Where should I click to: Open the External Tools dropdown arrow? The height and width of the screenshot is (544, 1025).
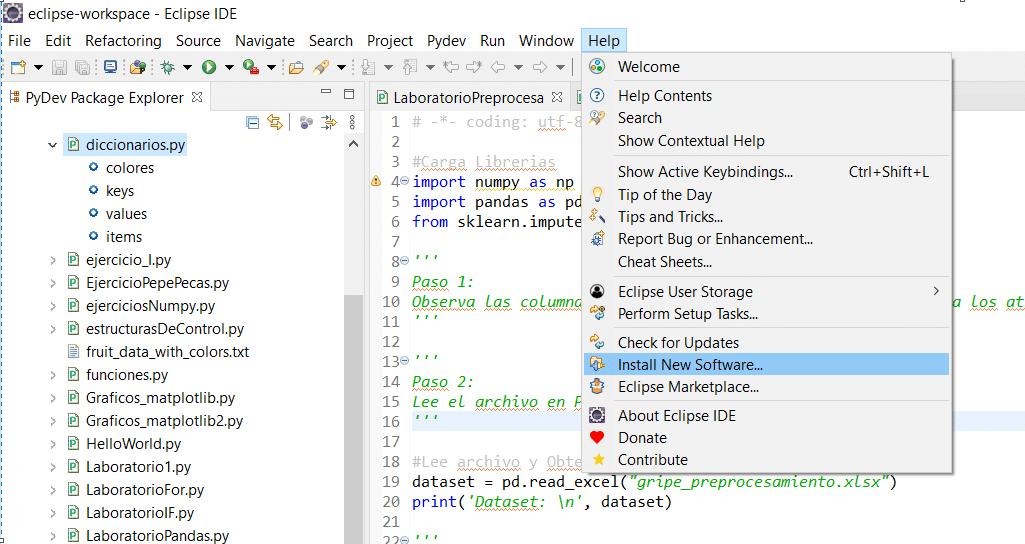271,67
